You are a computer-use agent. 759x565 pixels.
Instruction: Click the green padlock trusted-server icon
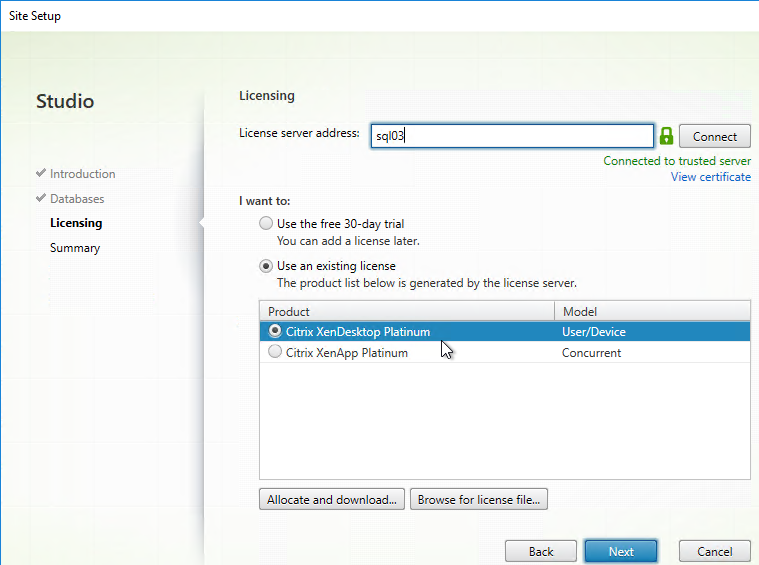666,136
